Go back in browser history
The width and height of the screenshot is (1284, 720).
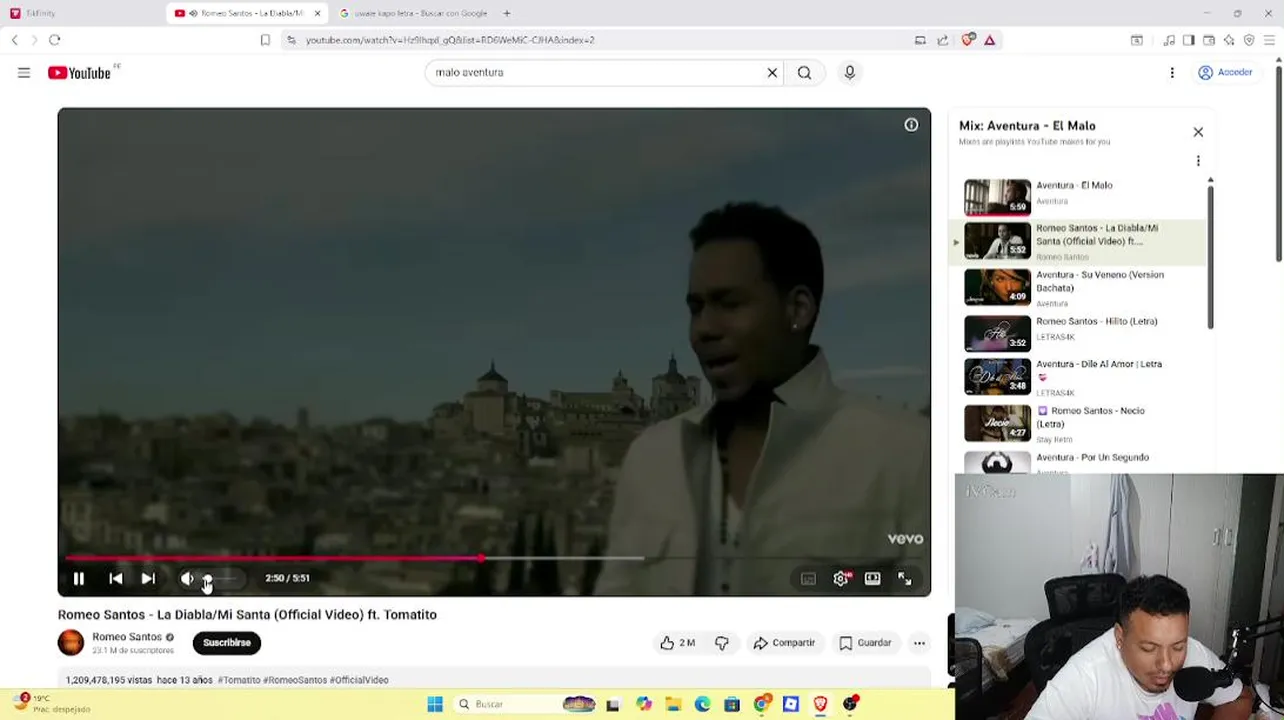coord(15,40)
